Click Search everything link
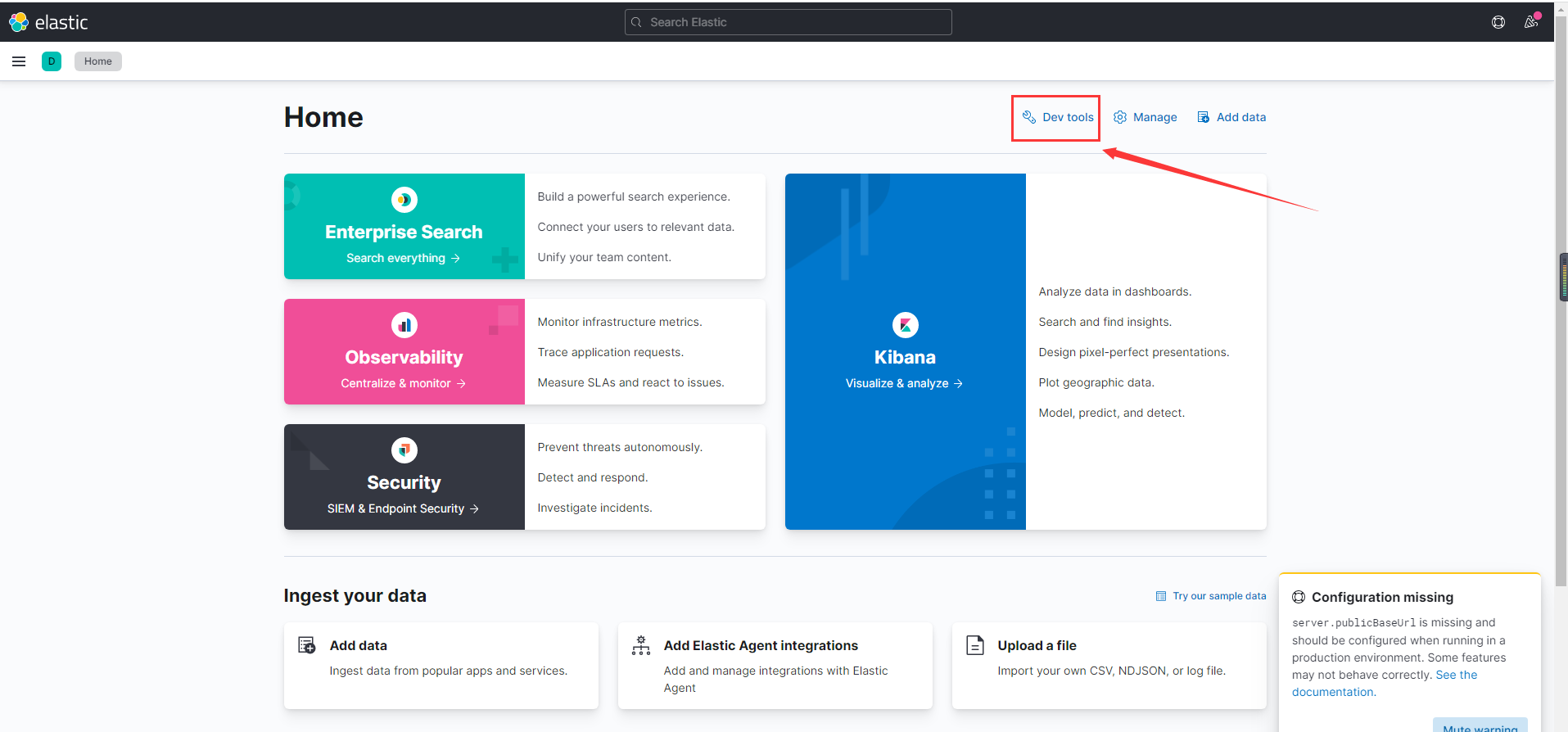 (x=403, y=258)
